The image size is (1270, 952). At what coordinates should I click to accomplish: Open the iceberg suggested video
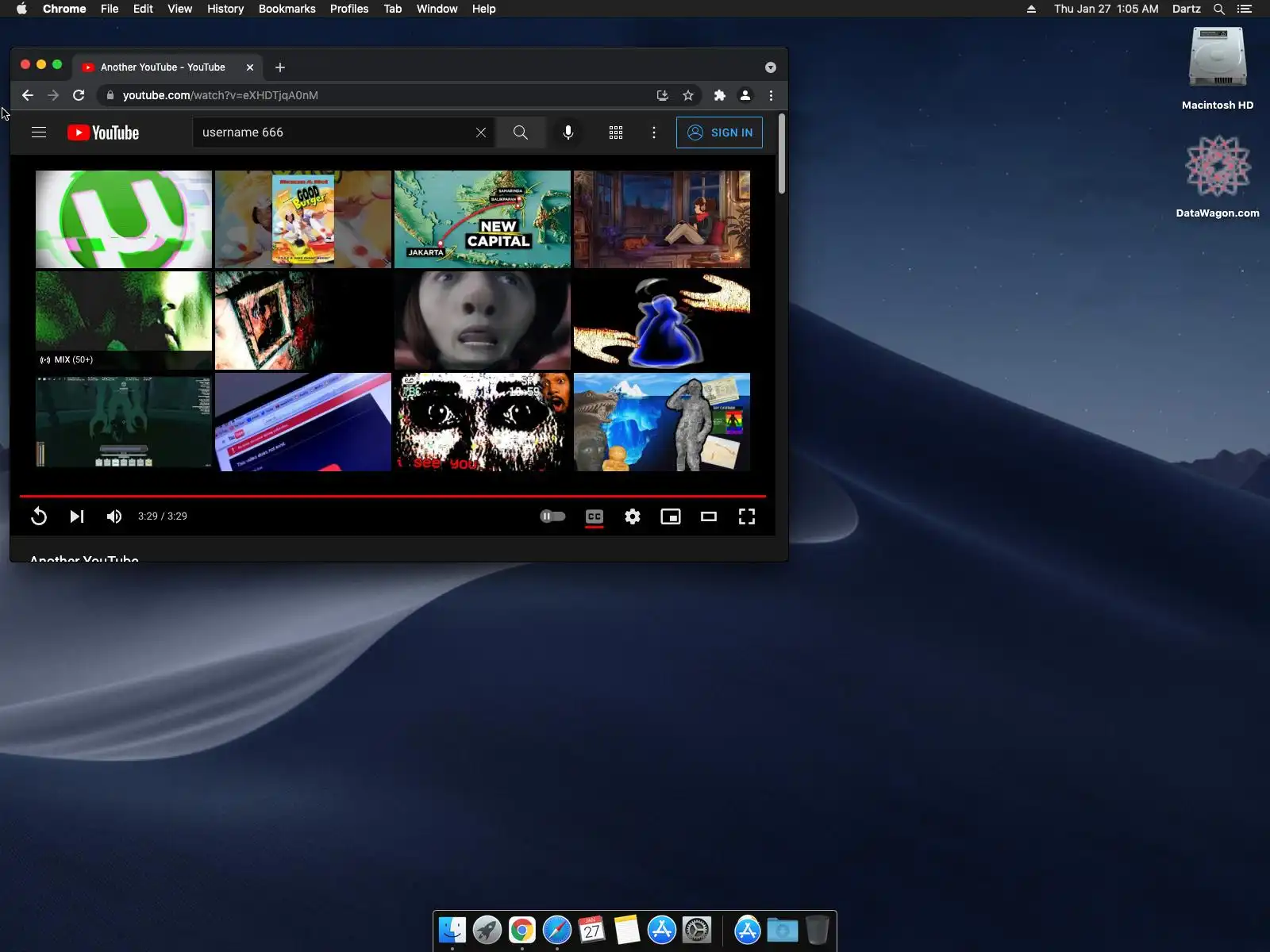click(x=662, y=422)
